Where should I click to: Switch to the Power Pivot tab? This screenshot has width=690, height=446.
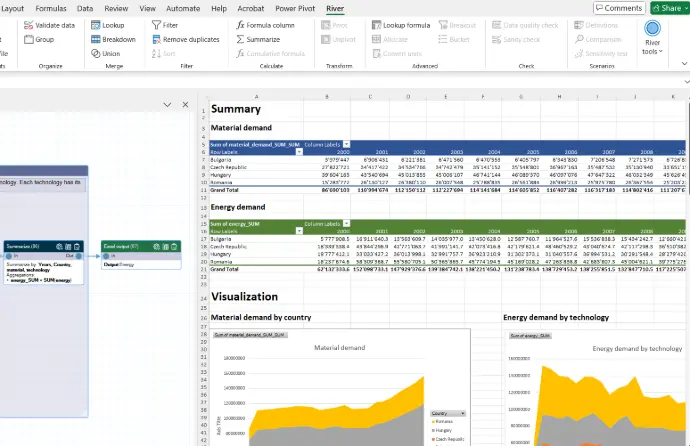(295, 7)
